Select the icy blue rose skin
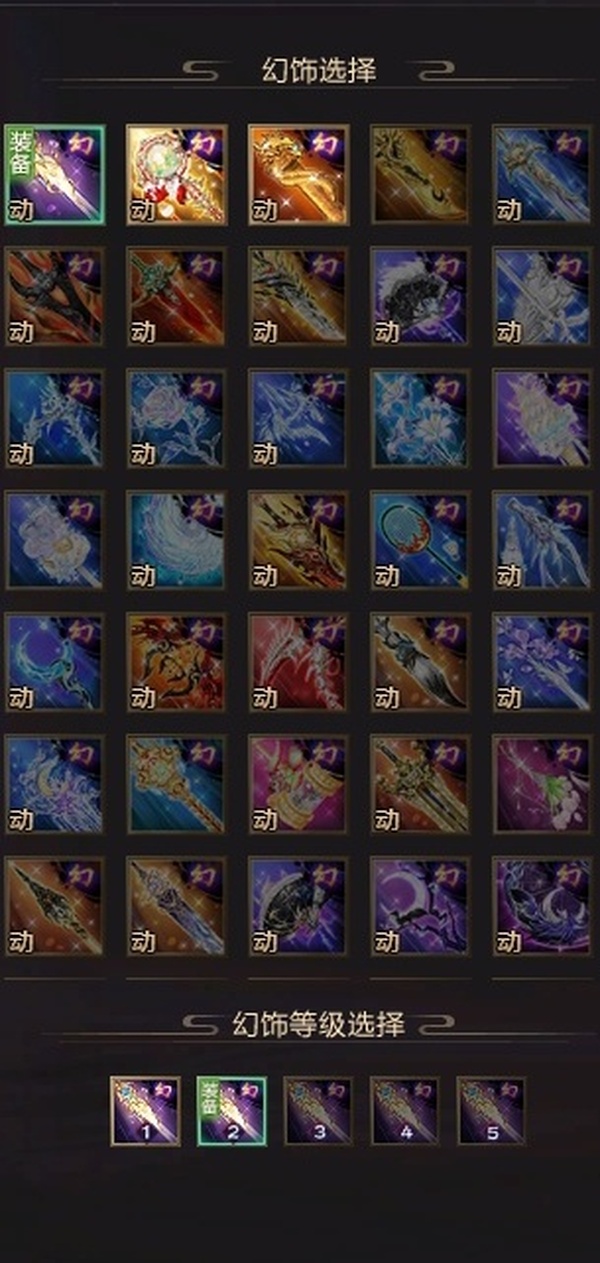This screenshot has width=600, height=1263. pyautogui.click(x=177, y=419)
